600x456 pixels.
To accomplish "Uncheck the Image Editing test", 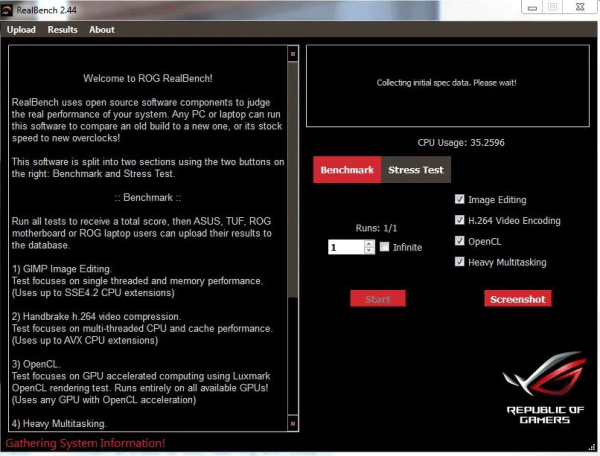I will tap(460, 199).
